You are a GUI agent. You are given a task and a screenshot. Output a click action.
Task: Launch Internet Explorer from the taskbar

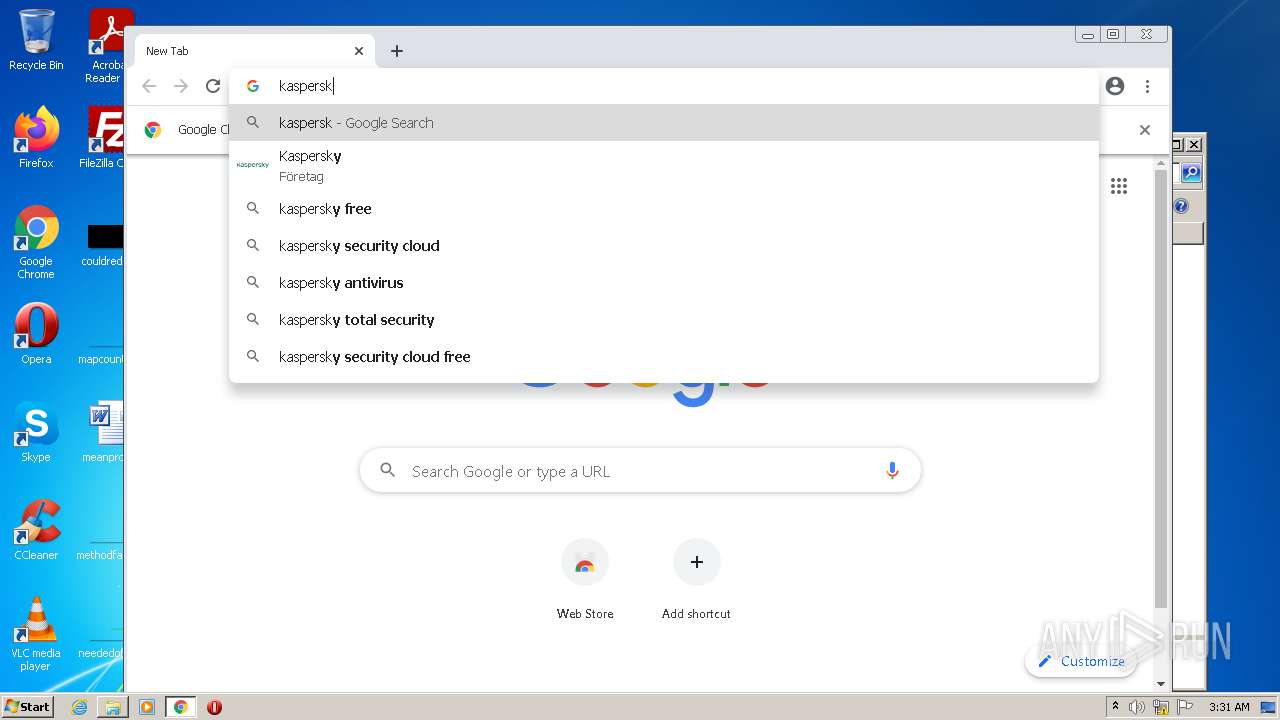point(79,707)
